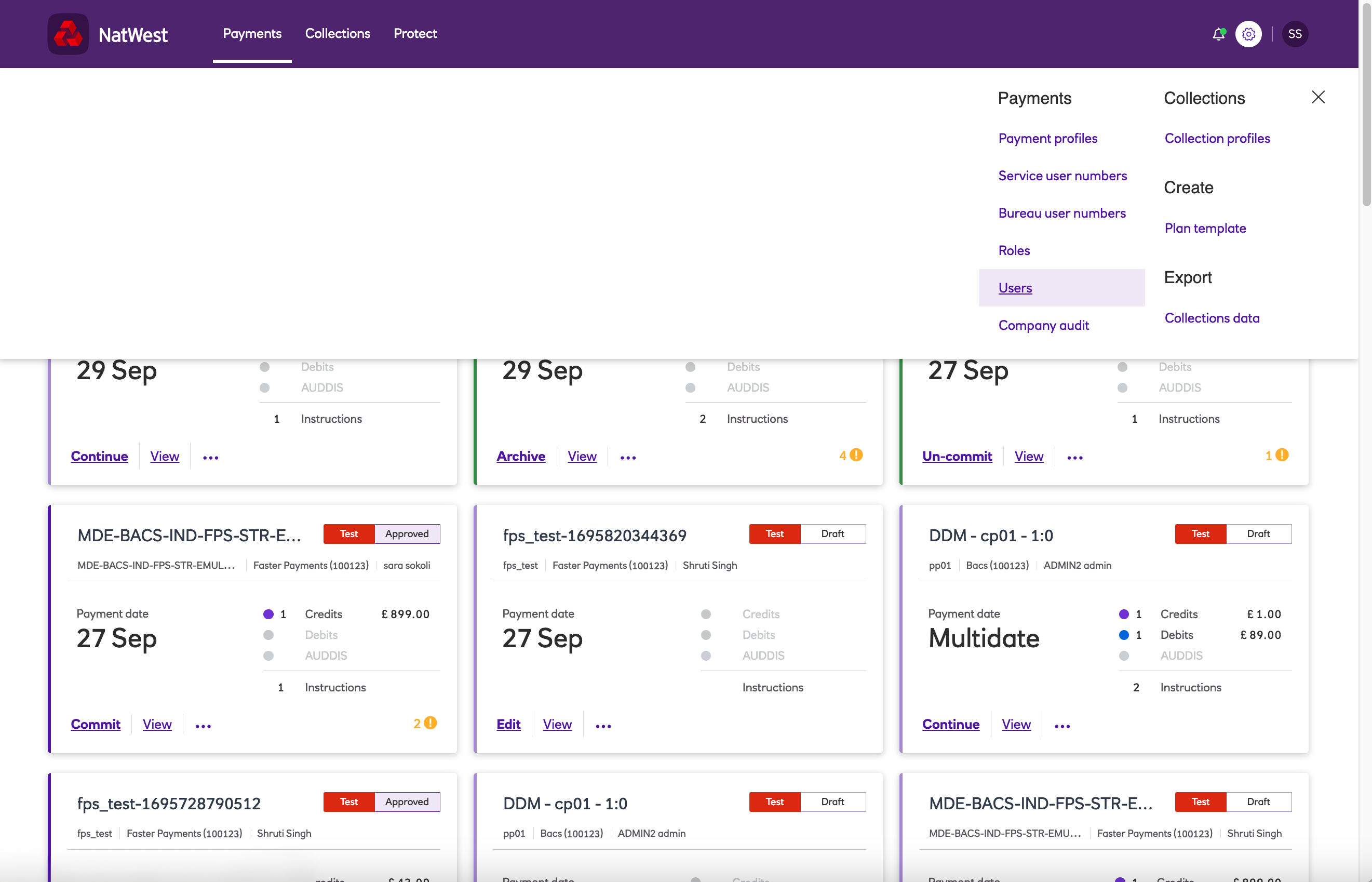Image resolution: width=1372 pixels, height=882 pixels.
Task: Click the Multidate payment date
Action: pos(983,638)
